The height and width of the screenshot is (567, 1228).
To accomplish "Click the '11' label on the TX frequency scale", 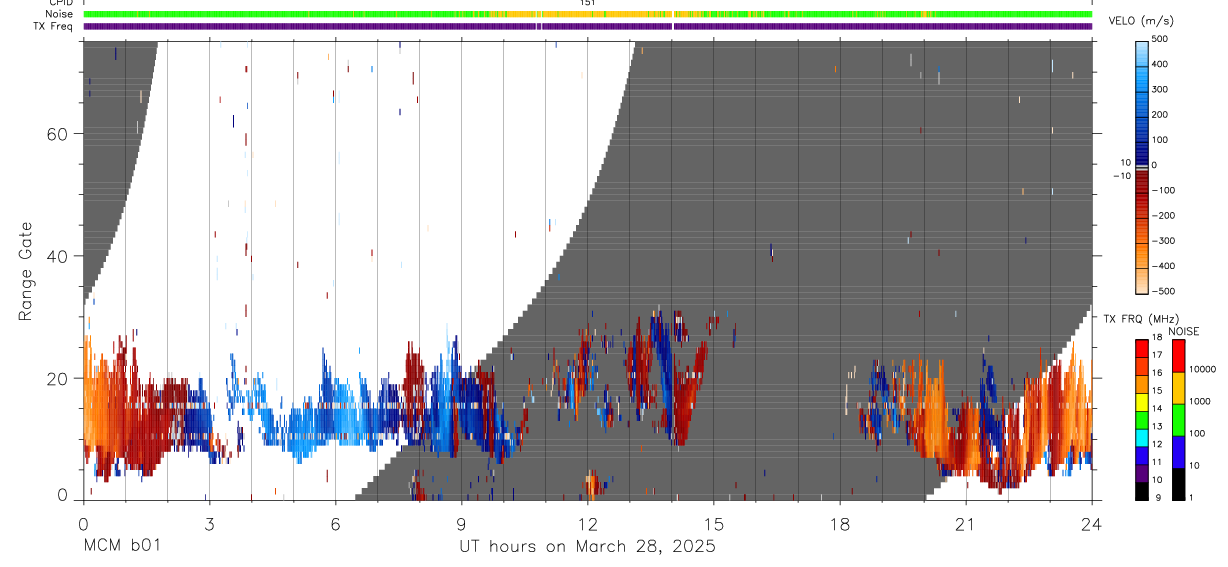I will [1157, 462].
